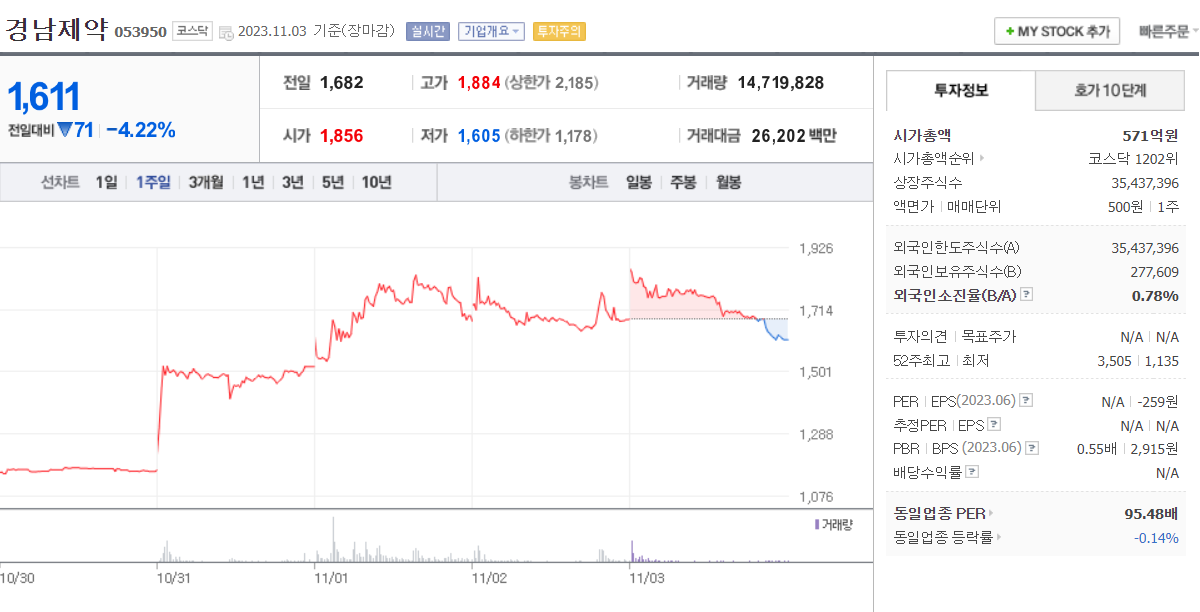Screen dimensions: 1200x612
Task: Open the 기업개요 dropdown
Action: (x=491, y=31)
